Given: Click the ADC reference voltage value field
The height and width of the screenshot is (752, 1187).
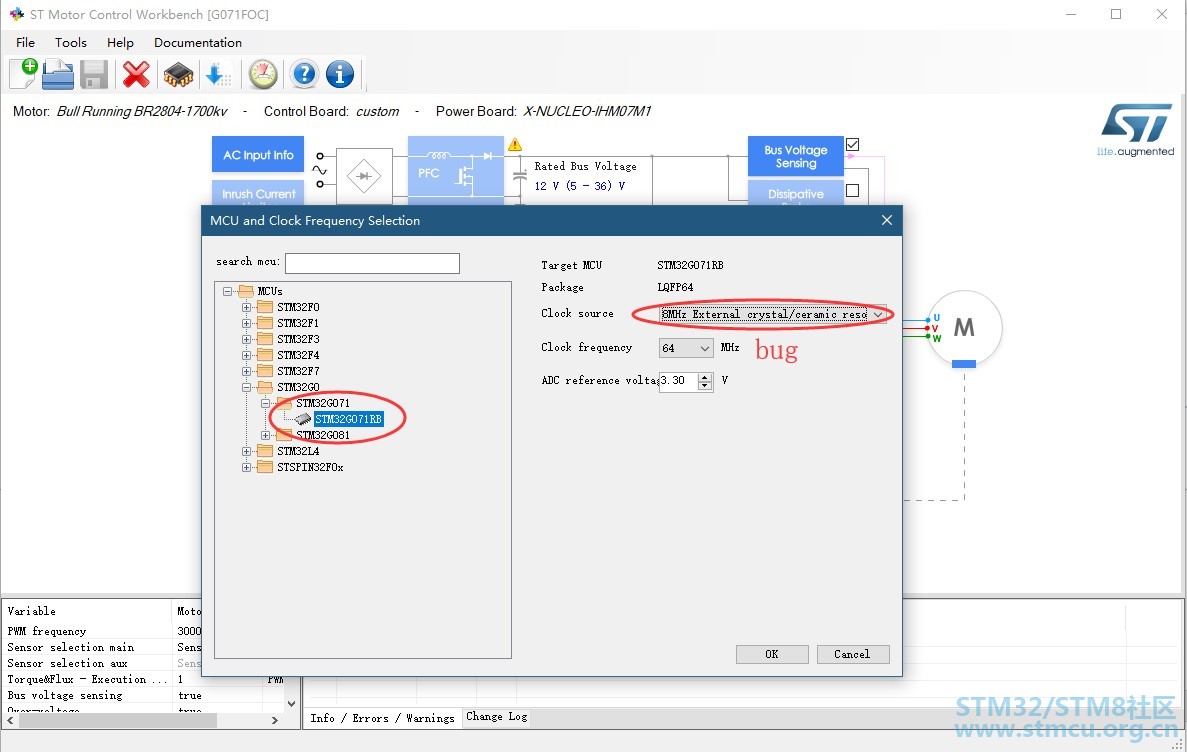Looking at the screenshot, I should pos(678,381).
